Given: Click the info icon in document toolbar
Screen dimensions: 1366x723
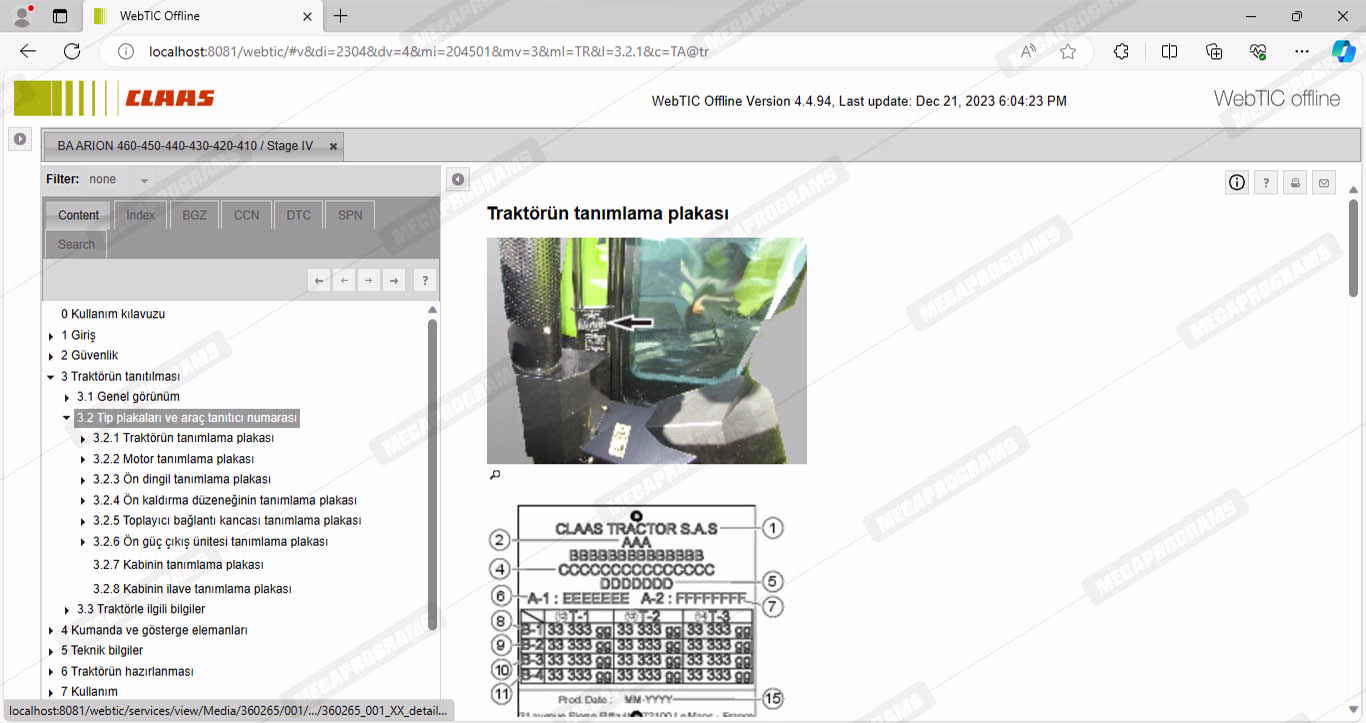Looking at the screenshot, I should (1237, 182).
